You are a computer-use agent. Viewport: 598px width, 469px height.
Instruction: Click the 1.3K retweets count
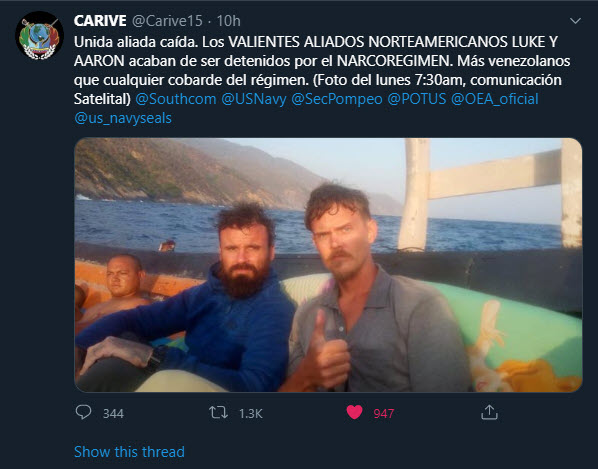(x=251, y=414)
